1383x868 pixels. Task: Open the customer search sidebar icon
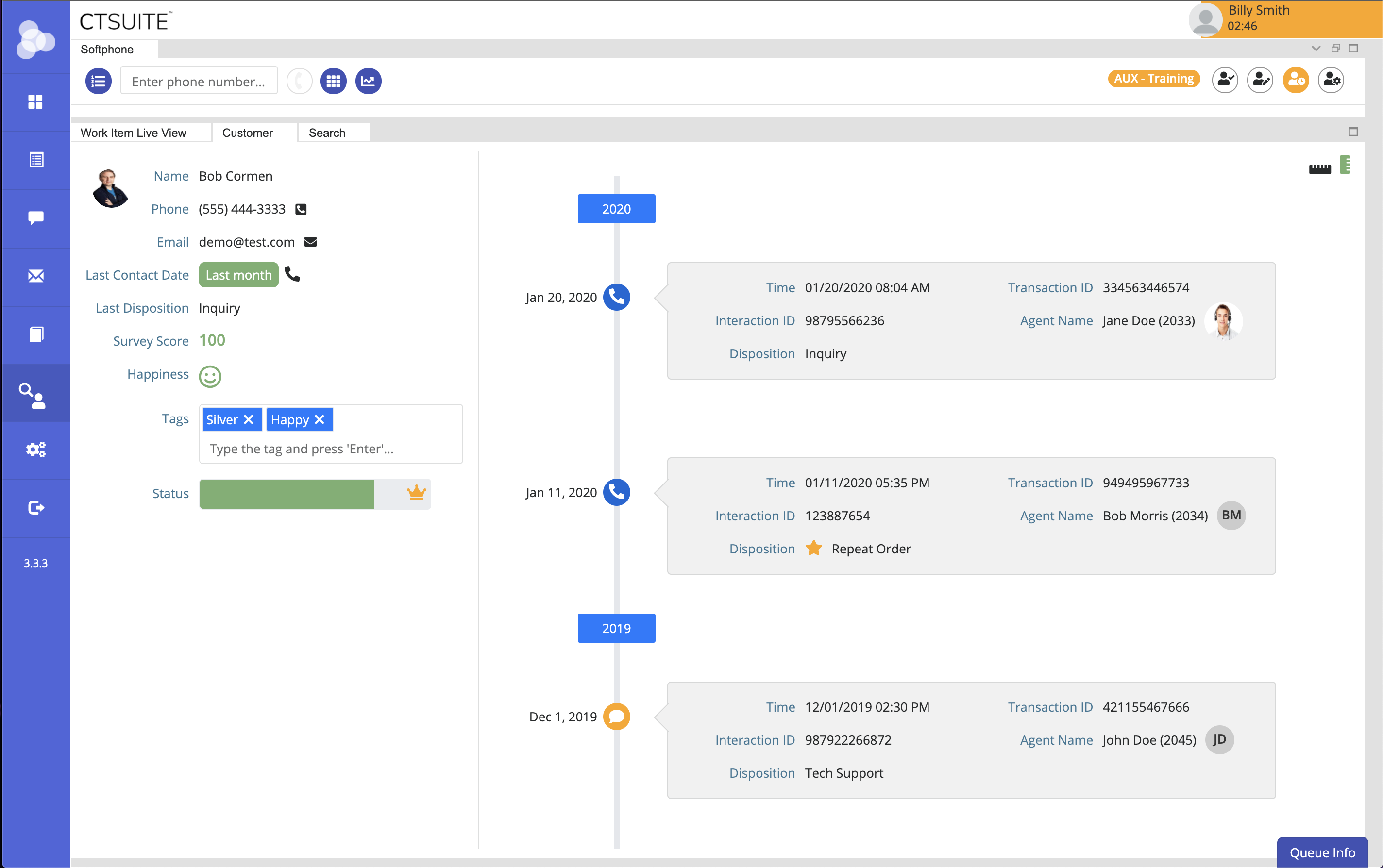coord(35,394)
